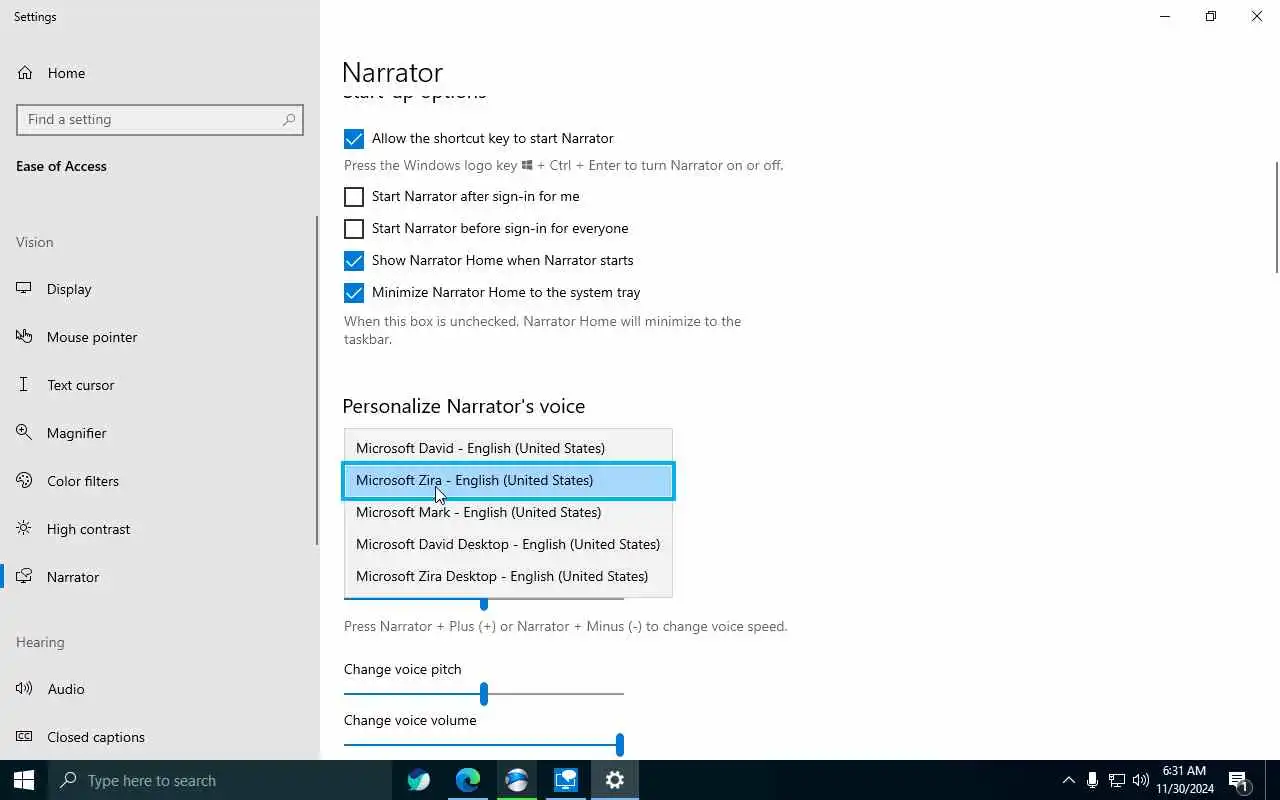Open Closed captions settings icon
This screenshot has height=800, width=1280.
coord(25,737)
